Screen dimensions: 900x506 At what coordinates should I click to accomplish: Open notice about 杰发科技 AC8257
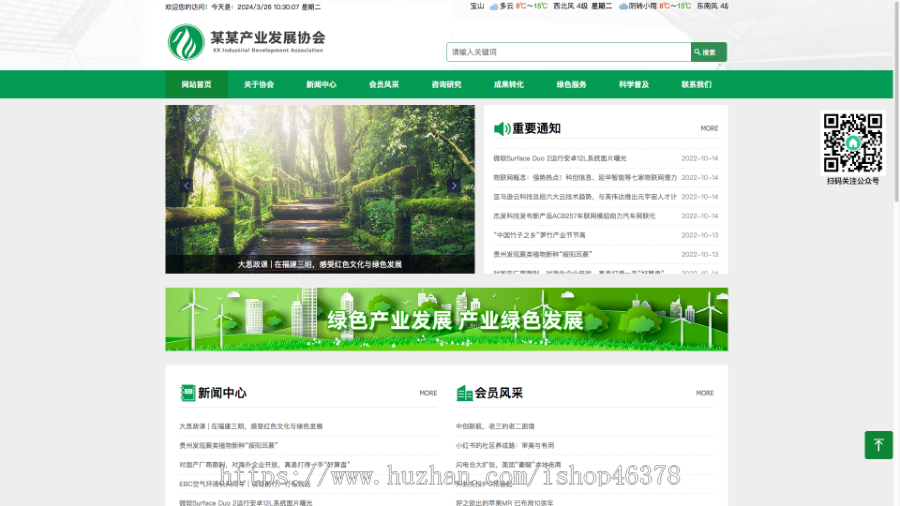click(574, 216)
